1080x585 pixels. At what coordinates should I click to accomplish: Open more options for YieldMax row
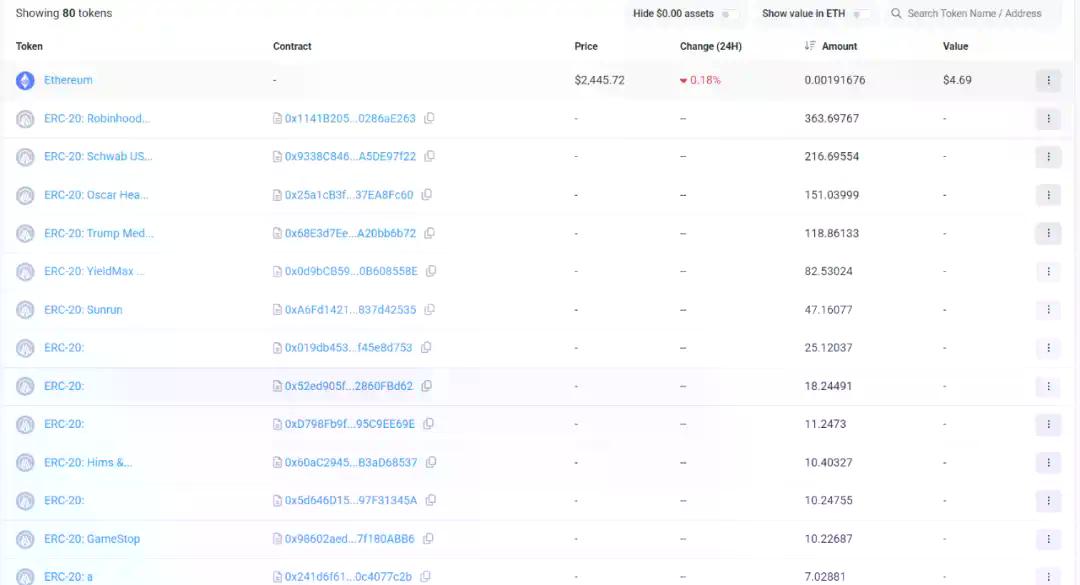[x=1048, y=271]
